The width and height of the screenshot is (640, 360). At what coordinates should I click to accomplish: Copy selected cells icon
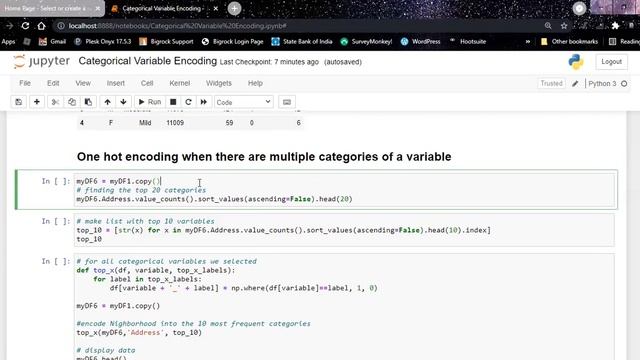72,102
